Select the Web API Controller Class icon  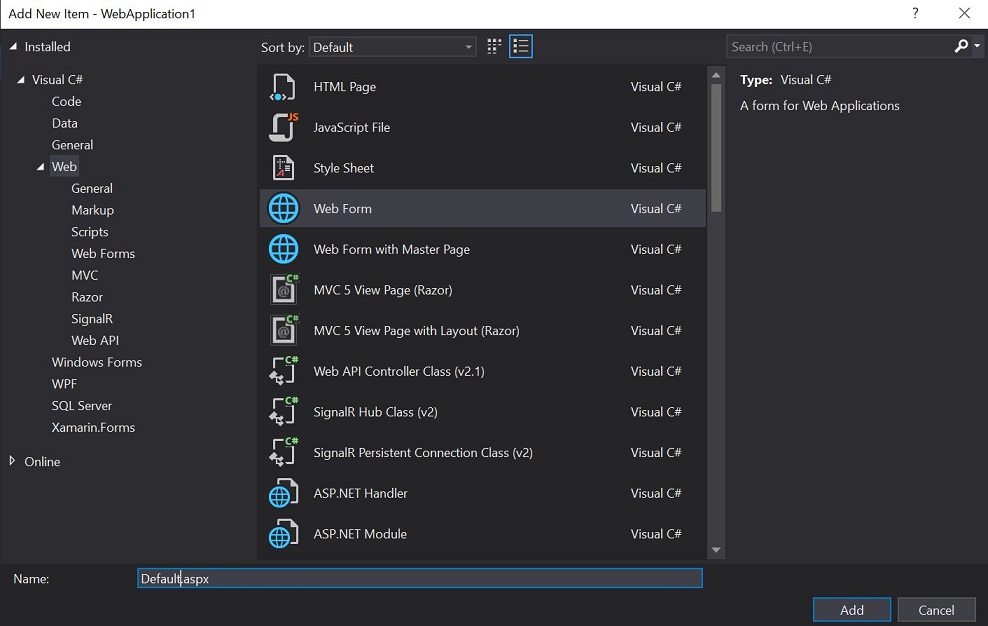(x=284, y=371)
